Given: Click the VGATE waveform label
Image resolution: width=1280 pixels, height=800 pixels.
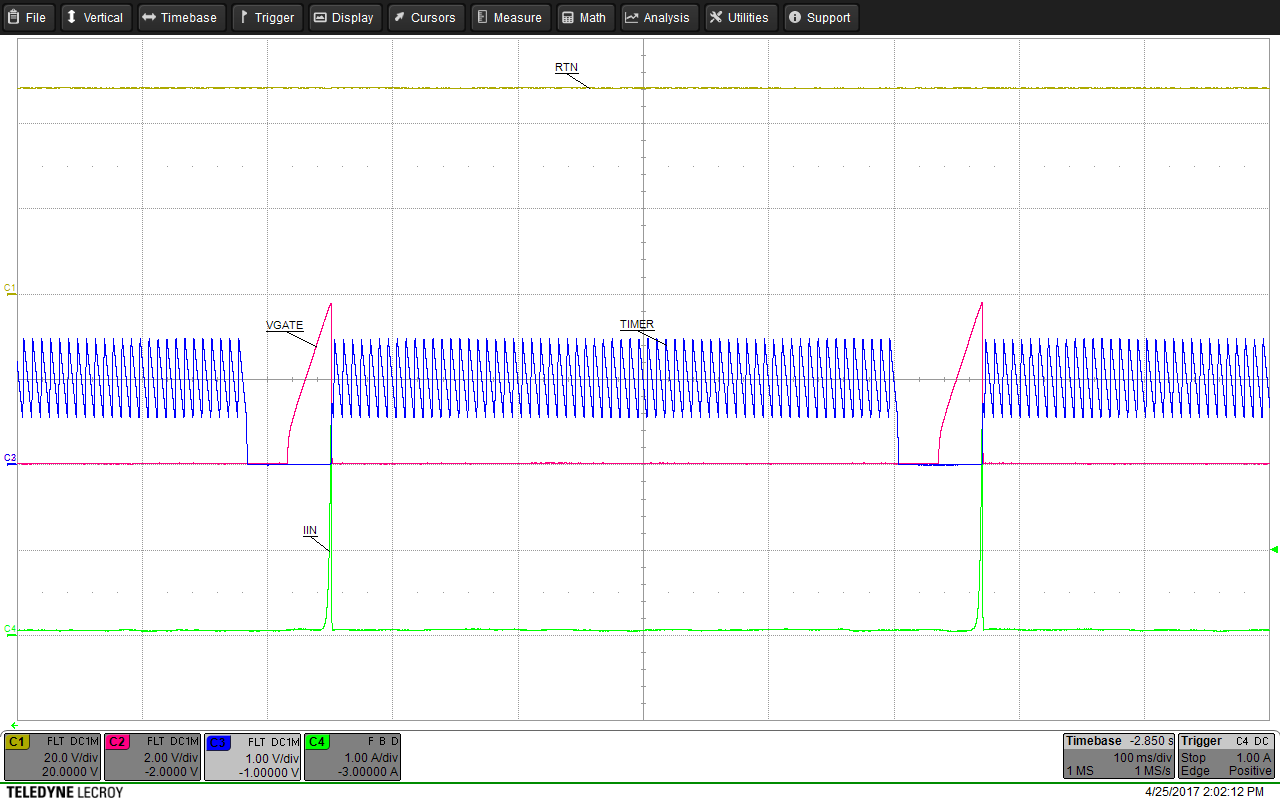Looking at the screenshot, I should (x=284, y=325).
